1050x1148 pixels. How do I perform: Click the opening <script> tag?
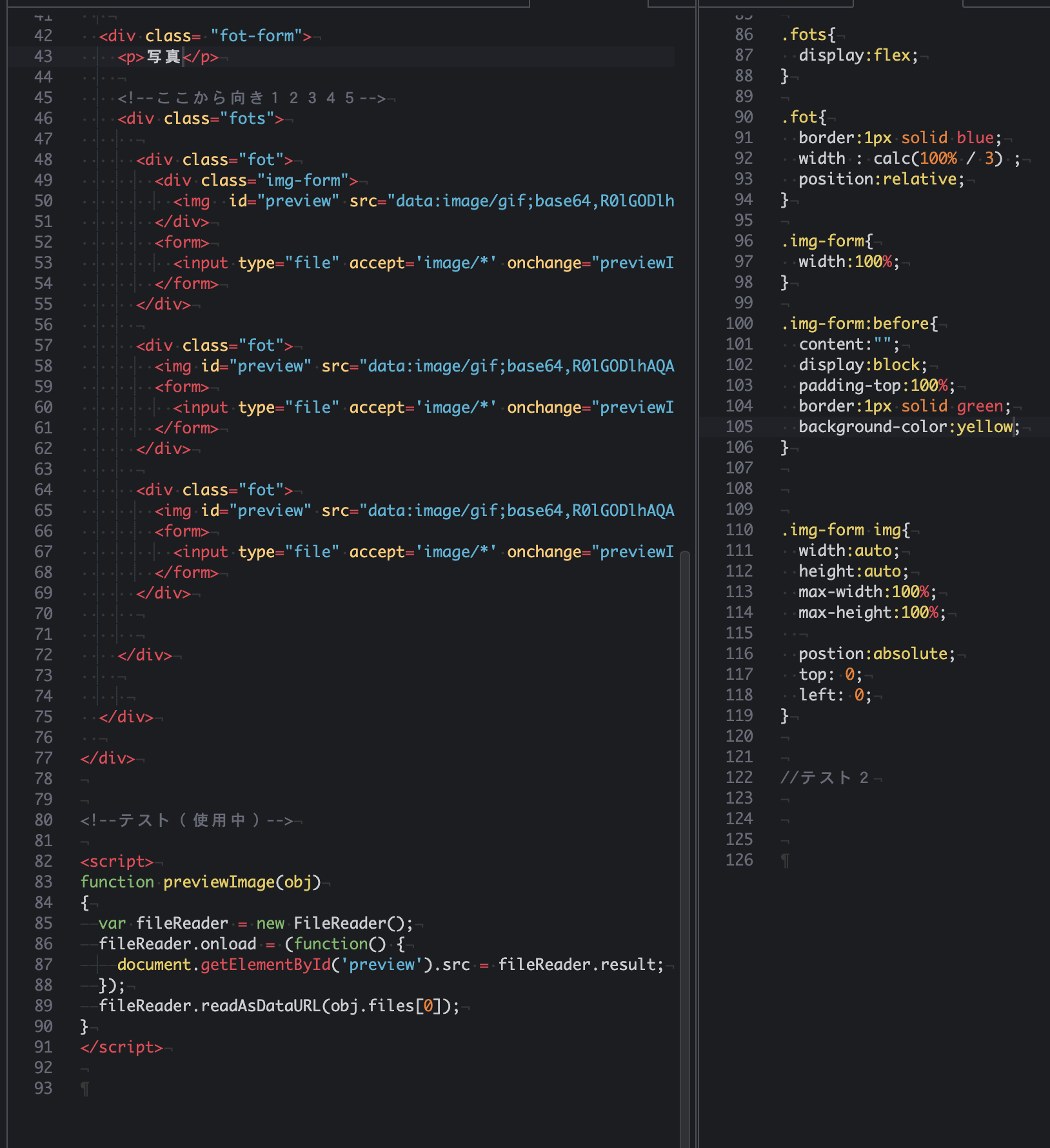point(117,862)
